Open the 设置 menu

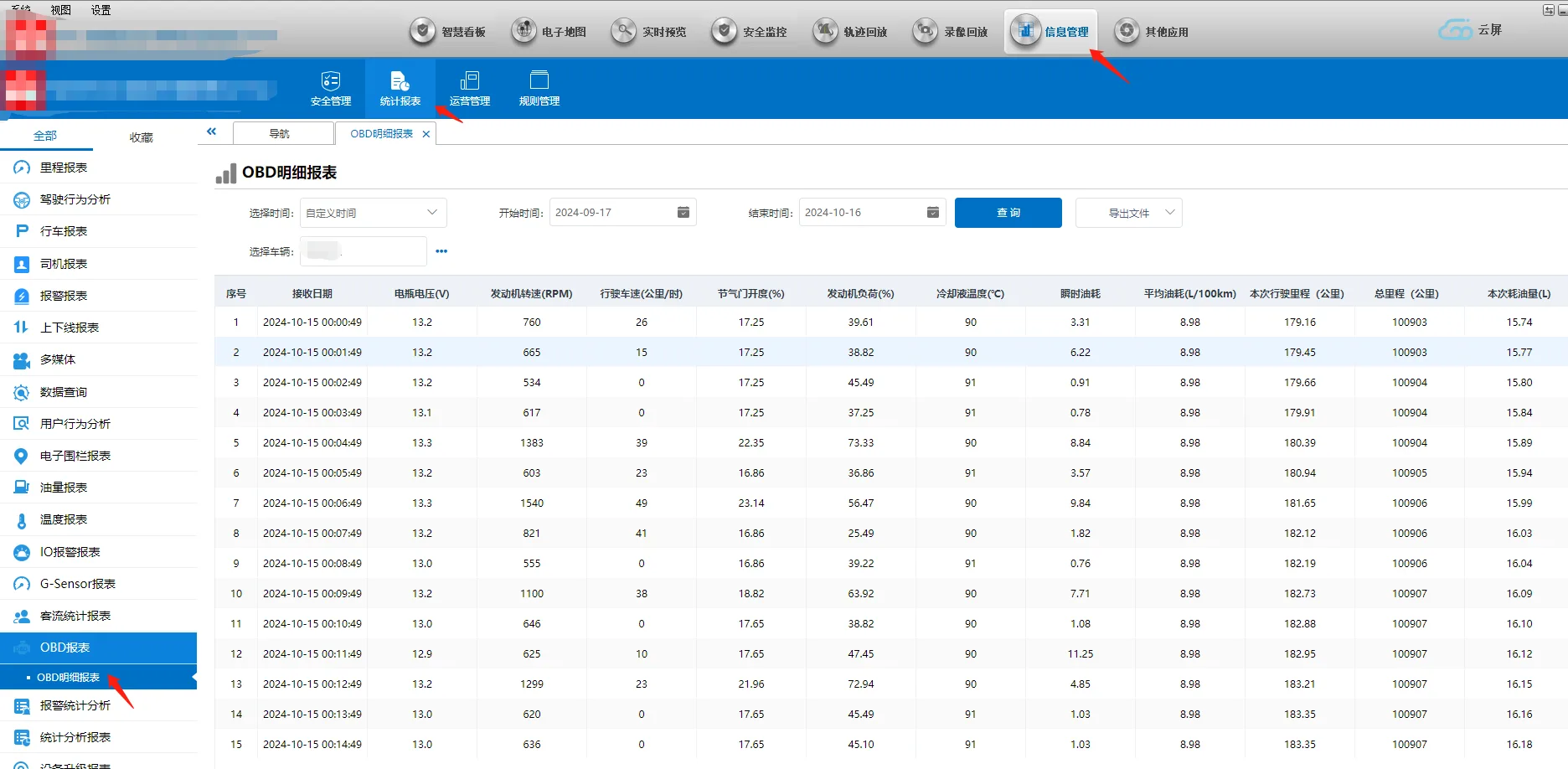tap(101, 10)
